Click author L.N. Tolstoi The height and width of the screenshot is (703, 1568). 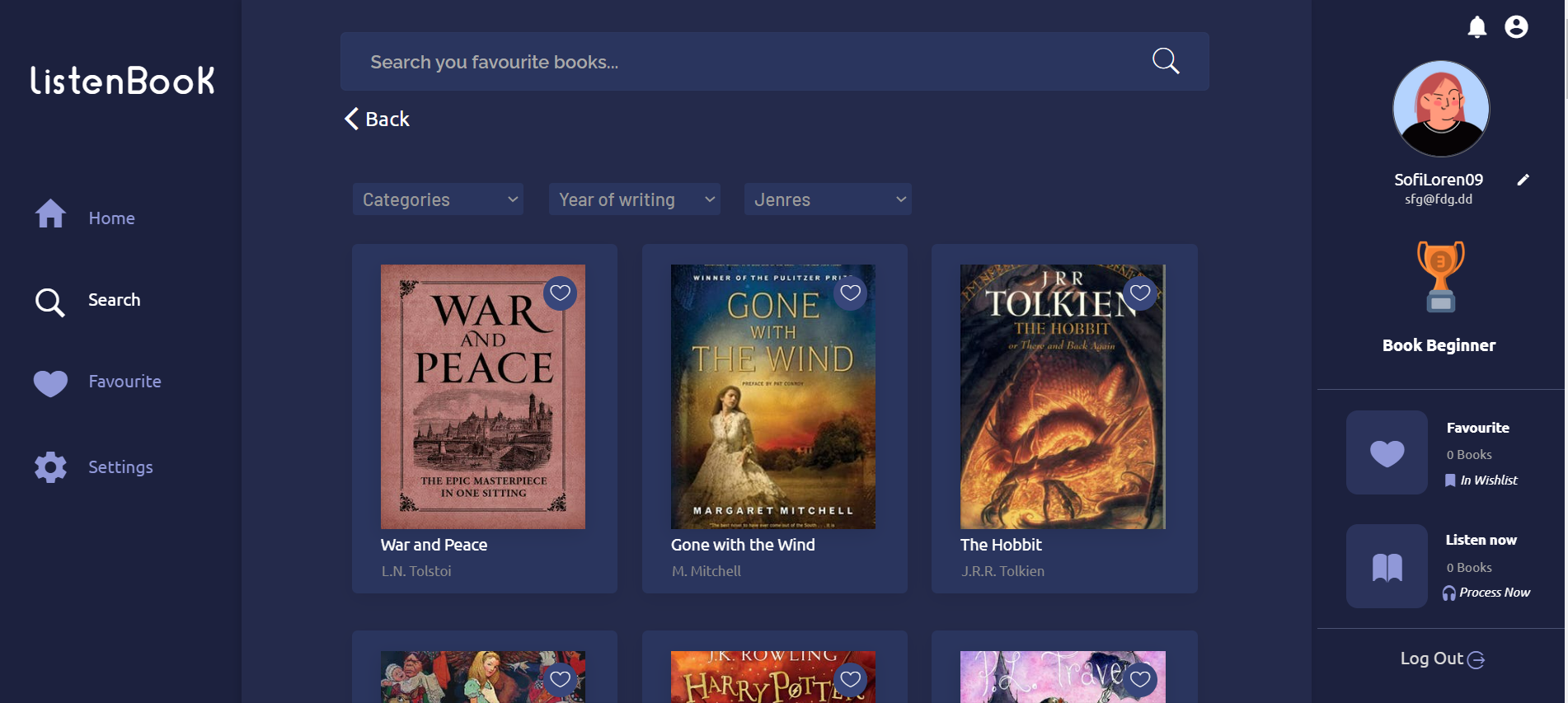coord(416,571)
